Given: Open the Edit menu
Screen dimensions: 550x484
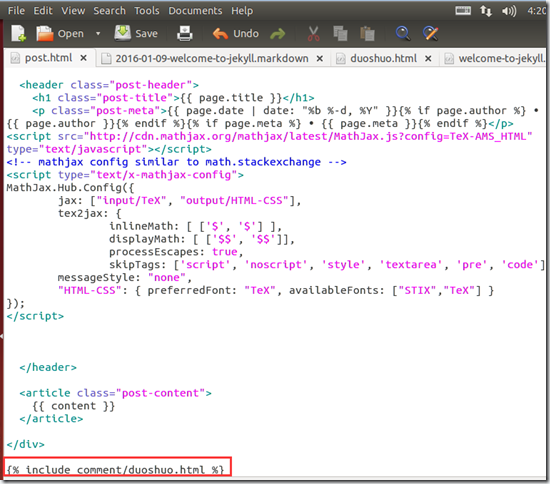Looking at the screenshot, I should point(43,11).
